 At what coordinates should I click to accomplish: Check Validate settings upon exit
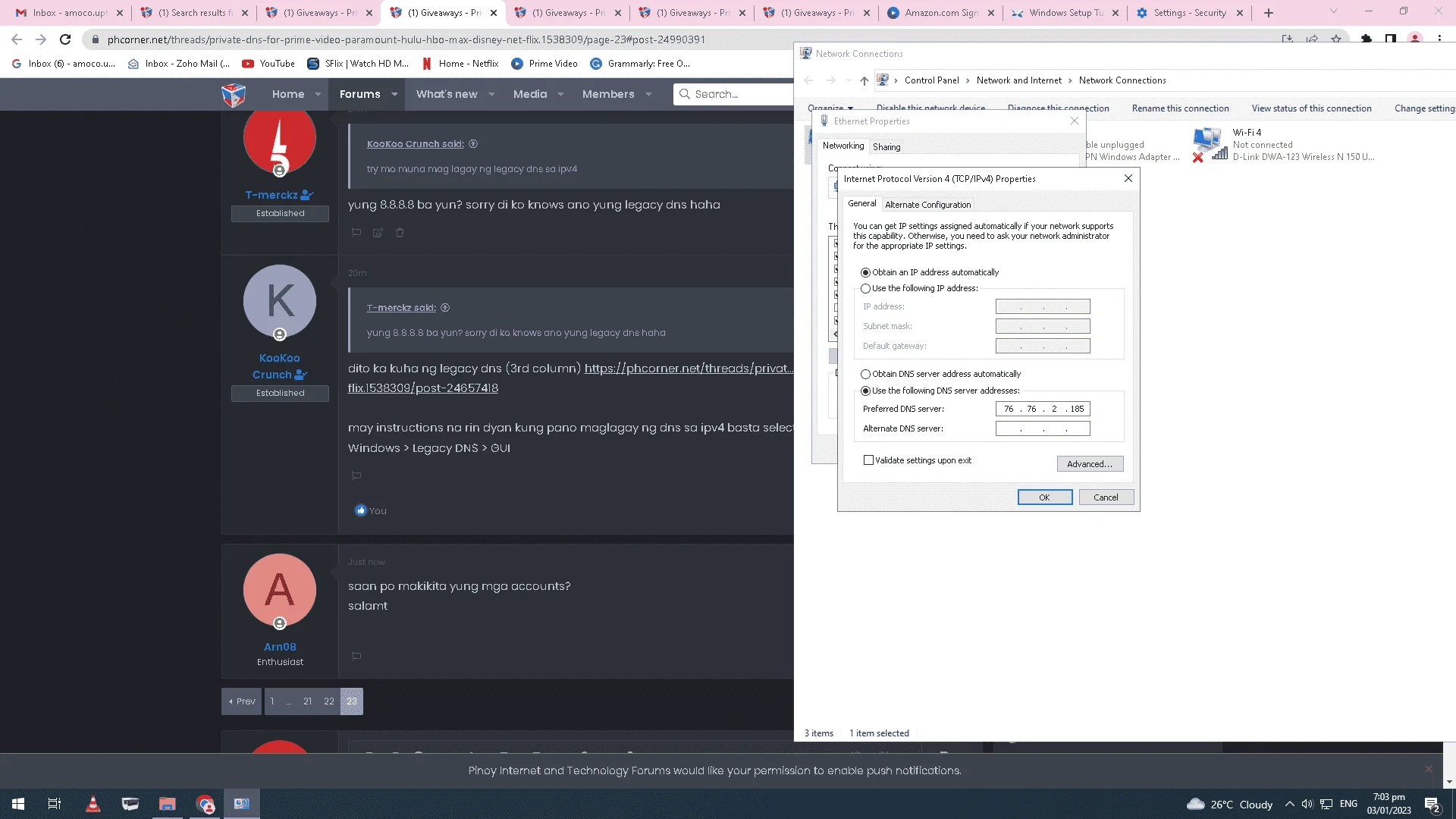(x=868, y=460)
